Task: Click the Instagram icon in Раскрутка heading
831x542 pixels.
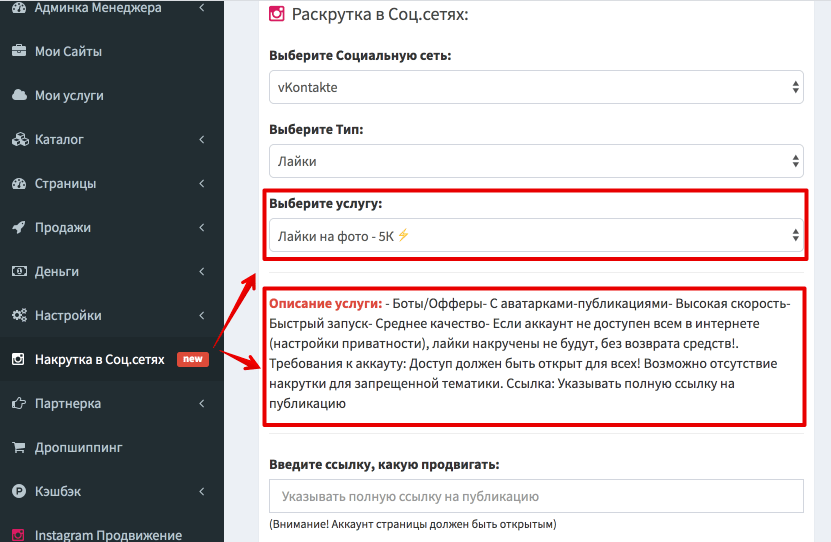Action: (x=277, y=15)
